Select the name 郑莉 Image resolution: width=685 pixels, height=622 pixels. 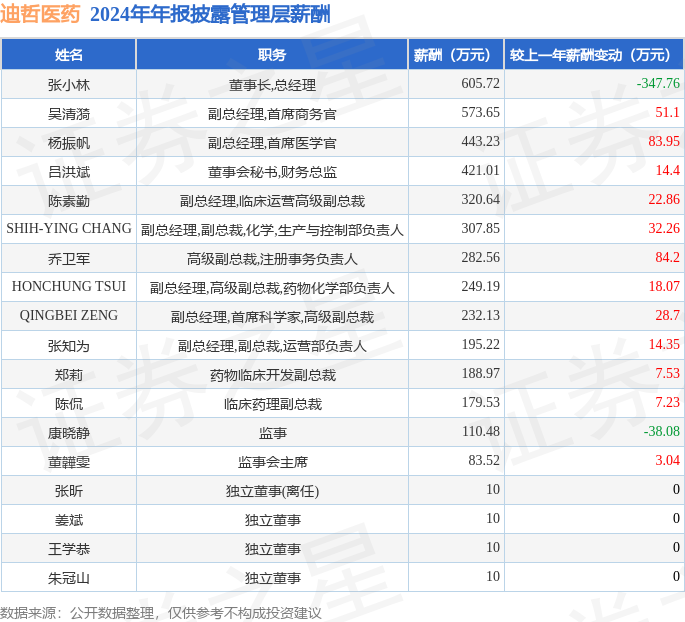(x=69, y=375)
